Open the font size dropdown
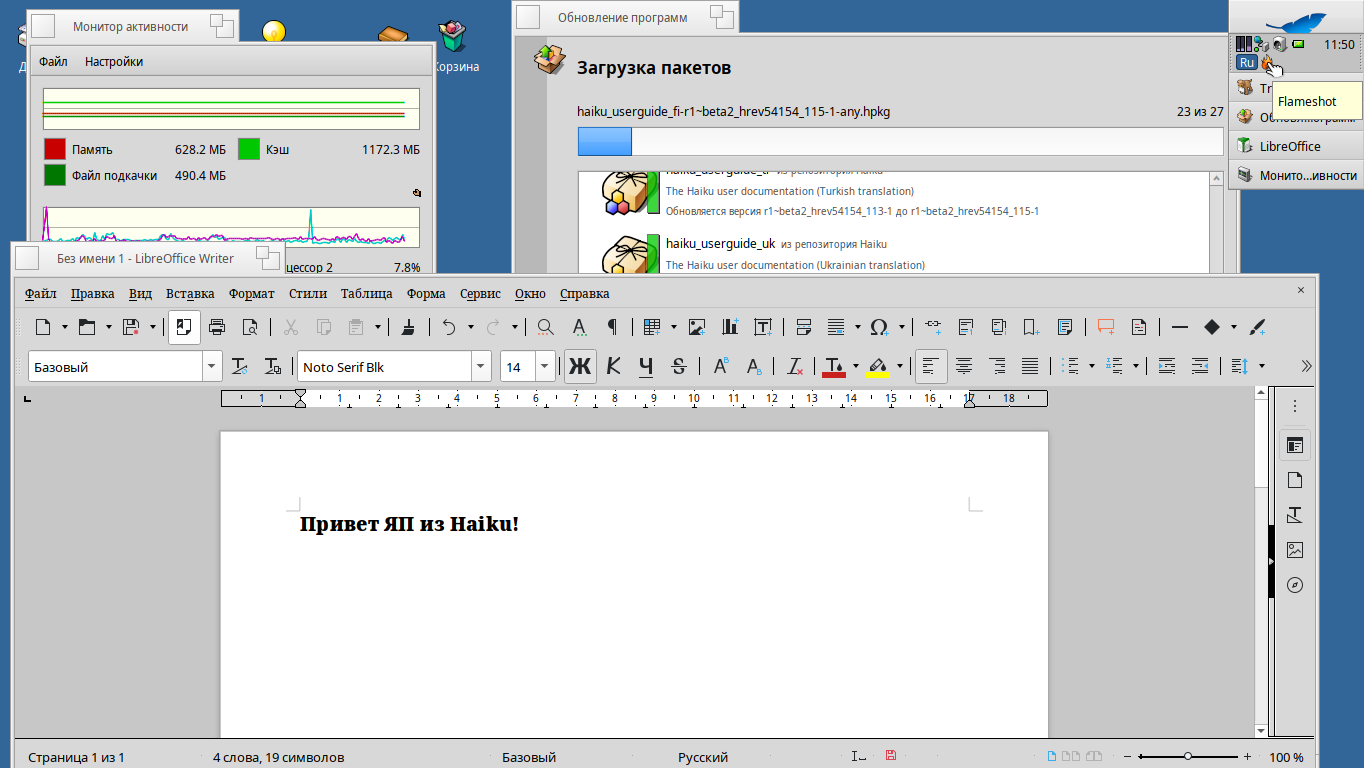The width and height of the screenshot is (1364, 768). coord(545,367)
